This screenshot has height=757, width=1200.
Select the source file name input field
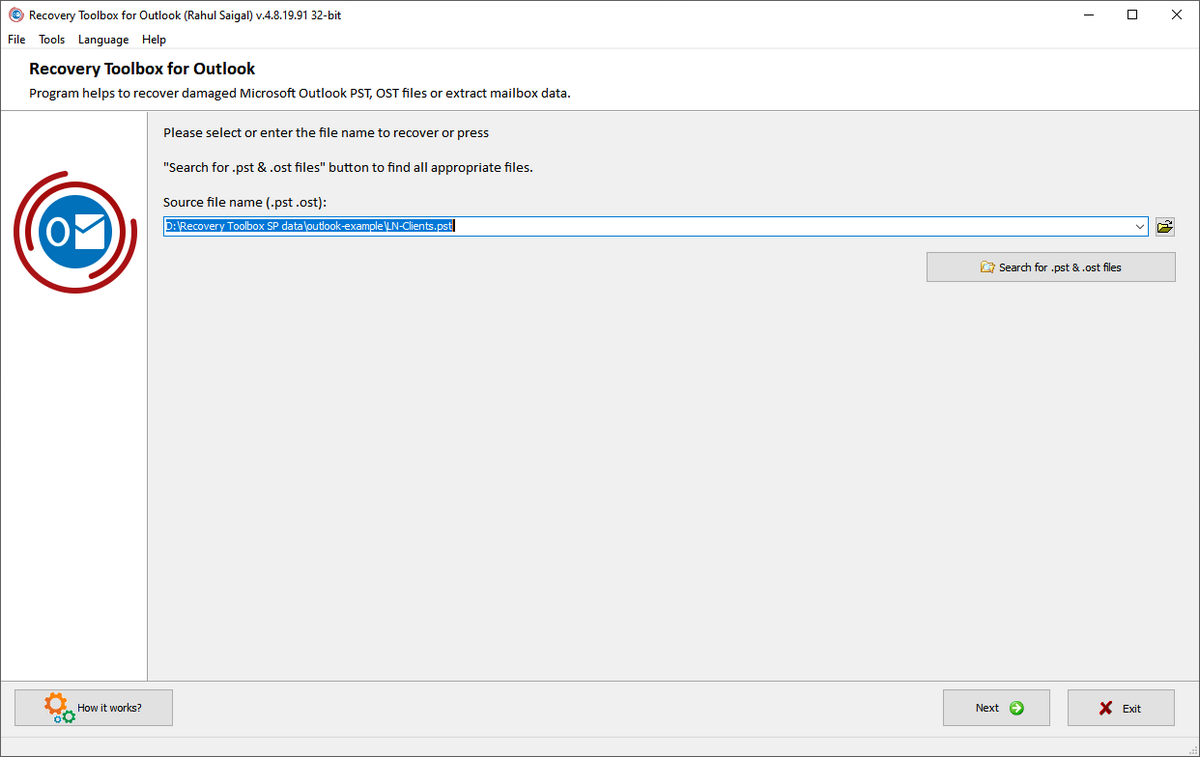click(x=650, y=226)
